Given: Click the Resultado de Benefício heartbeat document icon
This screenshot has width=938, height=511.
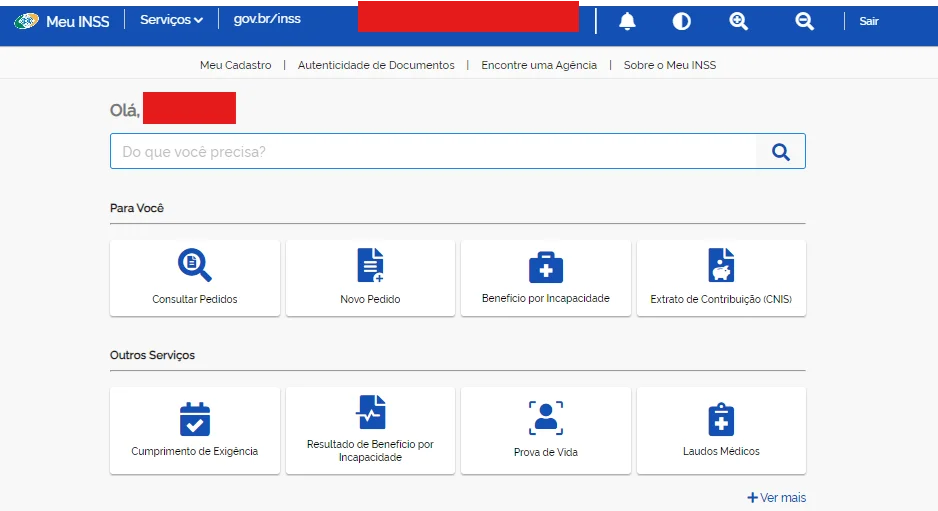Looking at the screenshot, I should click(x=370, y=412).
